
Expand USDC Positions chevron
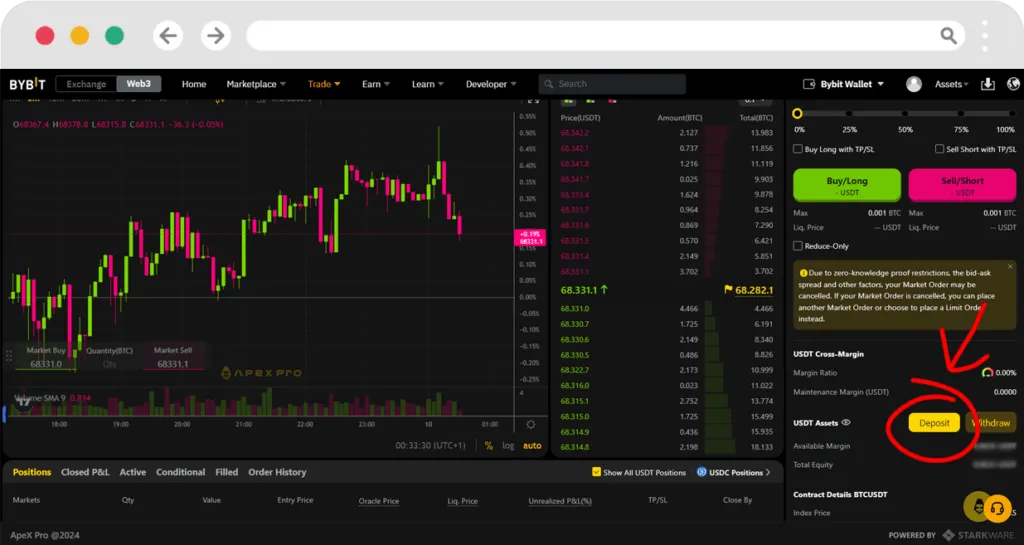point(768,472)
